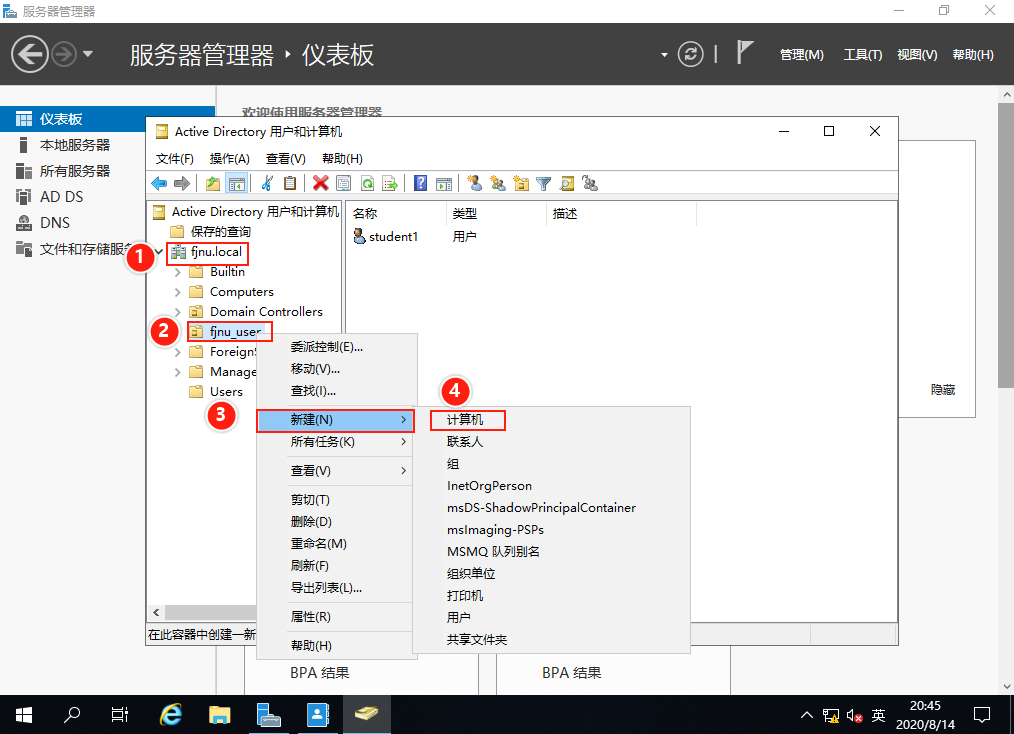Collapse the fjnu.local domain node
1014x734 pixels.
159,252
